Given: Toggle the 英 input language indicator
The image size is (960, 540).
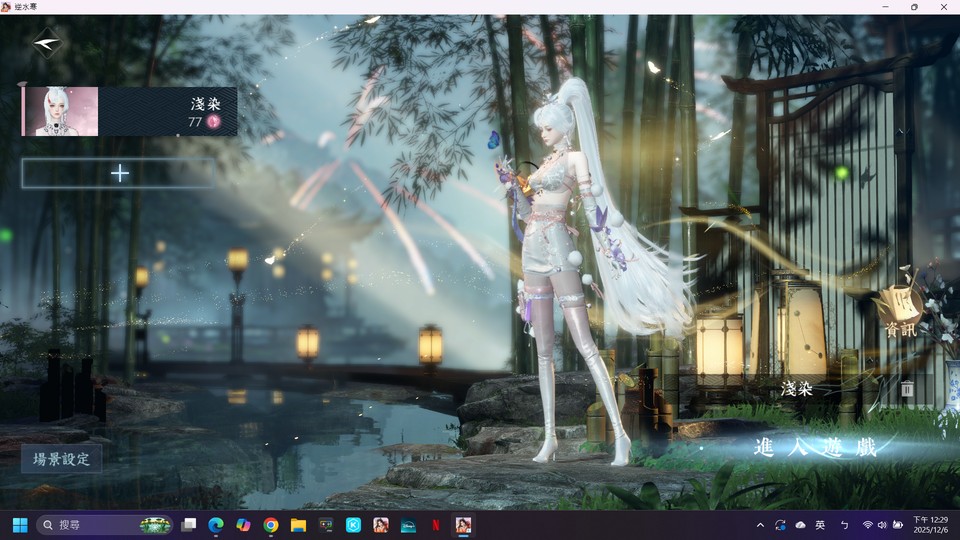Looking at the screenshot, I should point(820,525).
